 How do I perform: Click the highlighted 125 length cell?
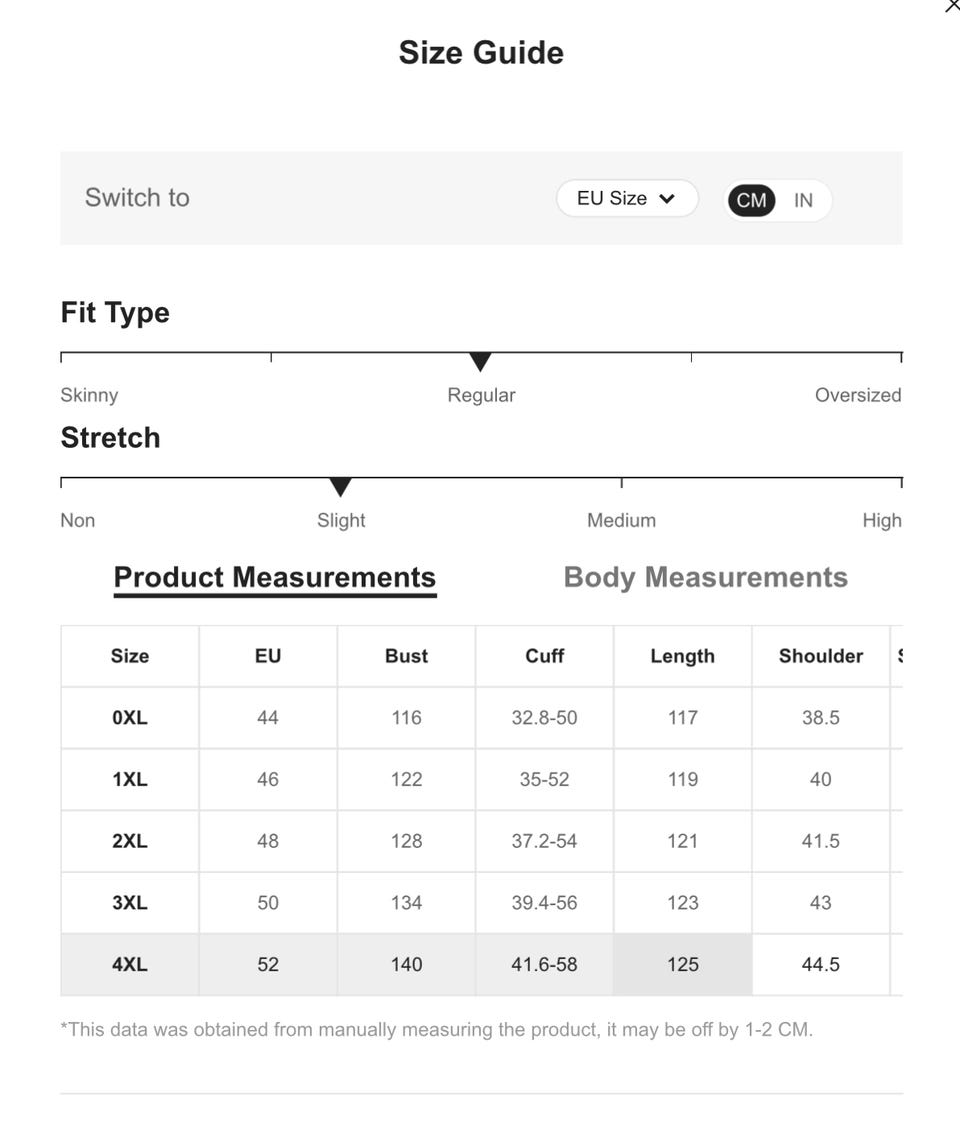coord(682,964)
